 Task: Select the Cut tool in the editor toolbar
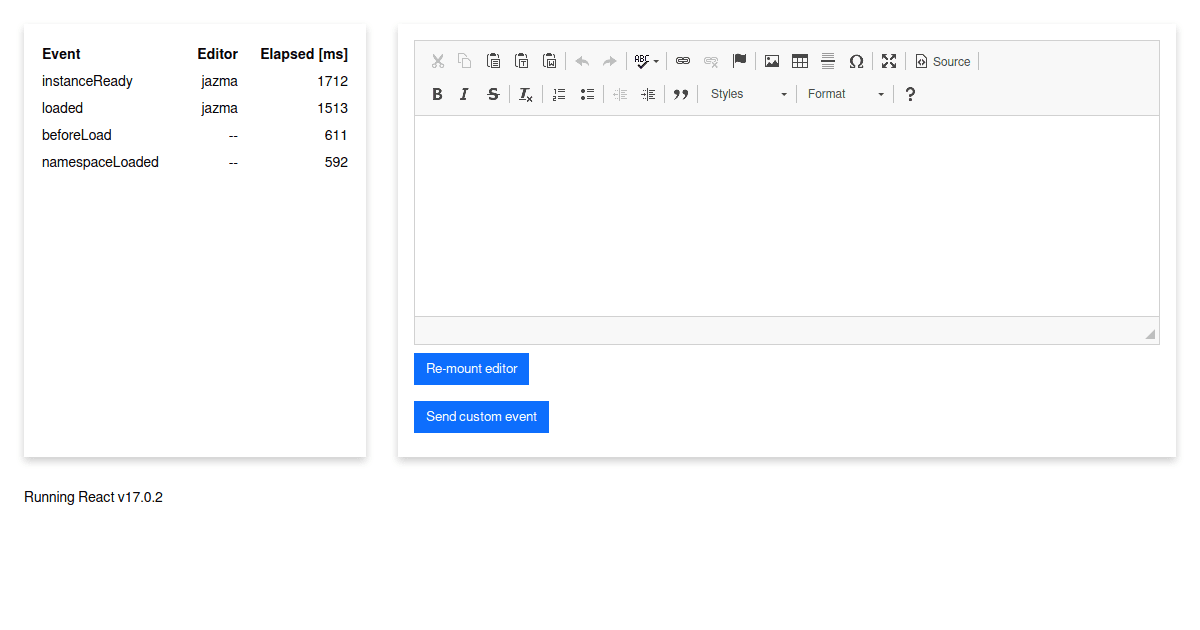pos(438,60)
